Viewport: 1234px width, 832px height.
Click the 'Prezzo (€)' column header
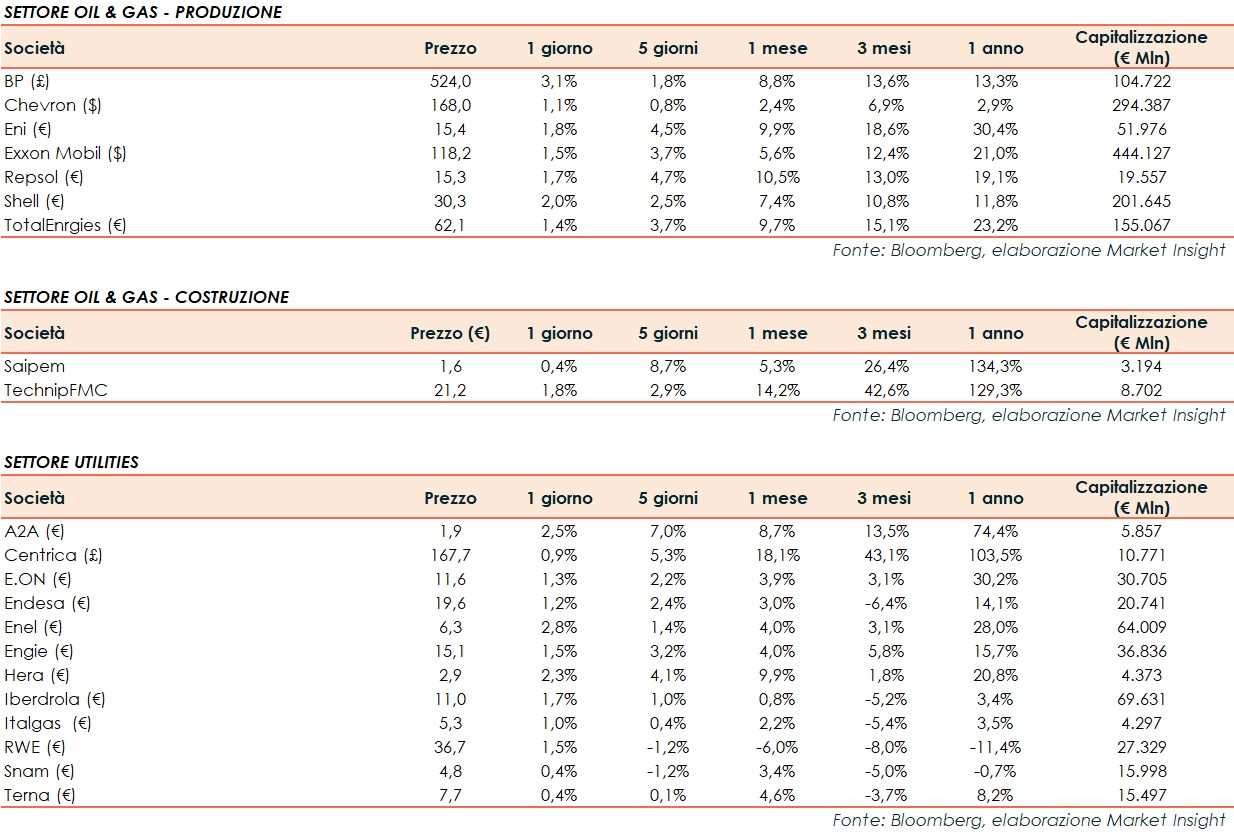pyautogui.click(x=450, y=333)
